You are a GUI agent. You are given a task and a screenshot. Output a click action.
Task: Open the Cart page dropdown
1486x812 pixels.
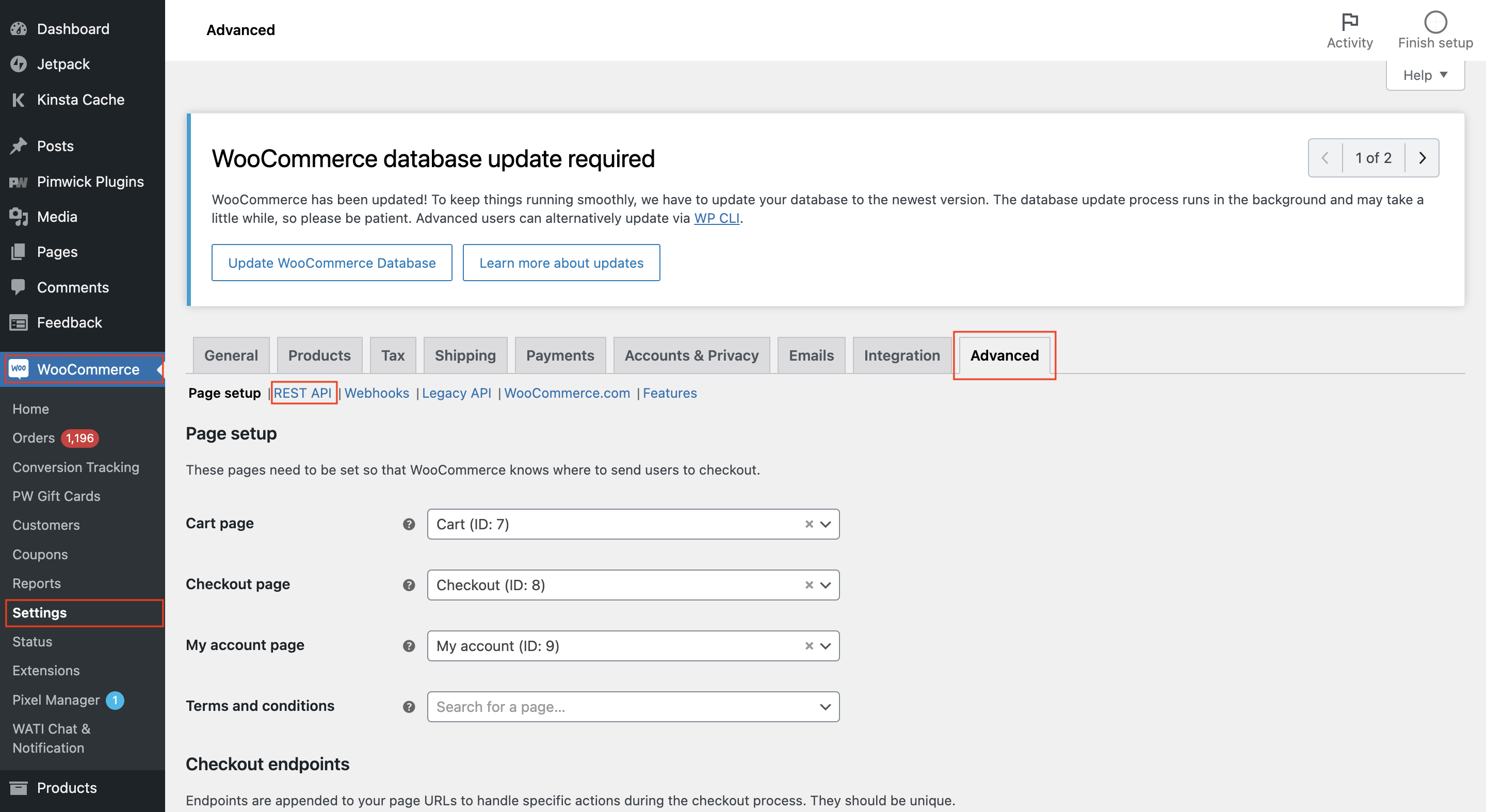click(633, 524)
